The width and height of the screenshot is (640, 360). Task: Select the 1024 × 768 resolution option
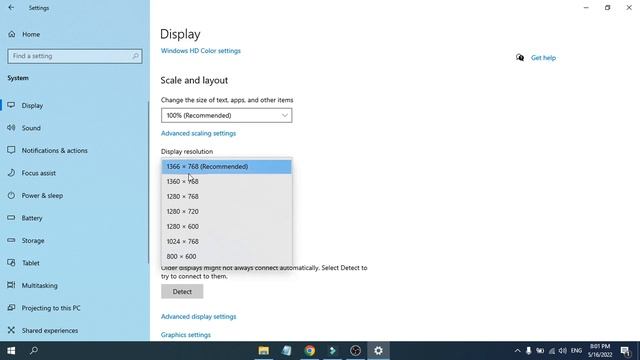227,241
